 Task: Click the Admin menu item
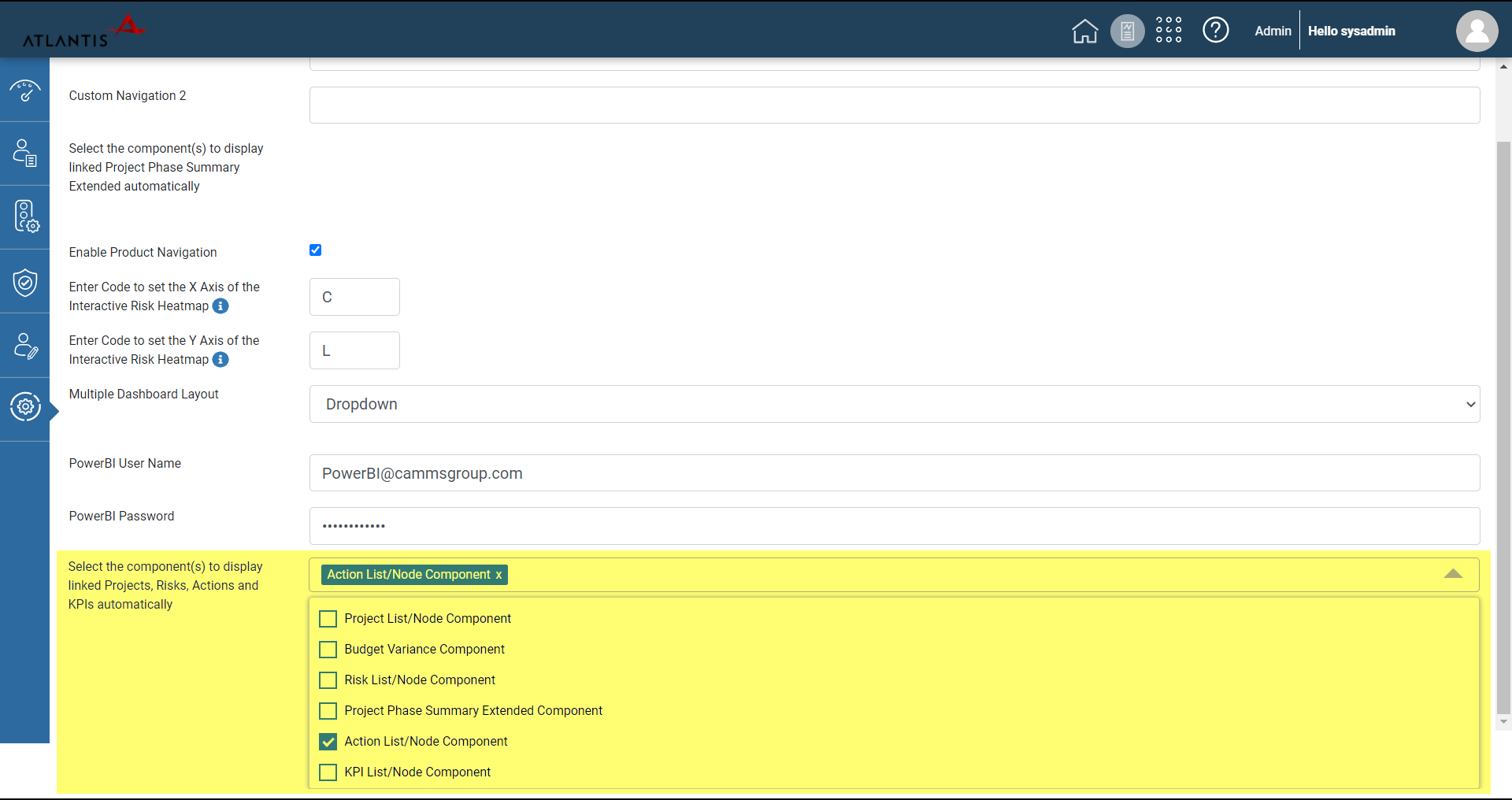[1273, 31]
